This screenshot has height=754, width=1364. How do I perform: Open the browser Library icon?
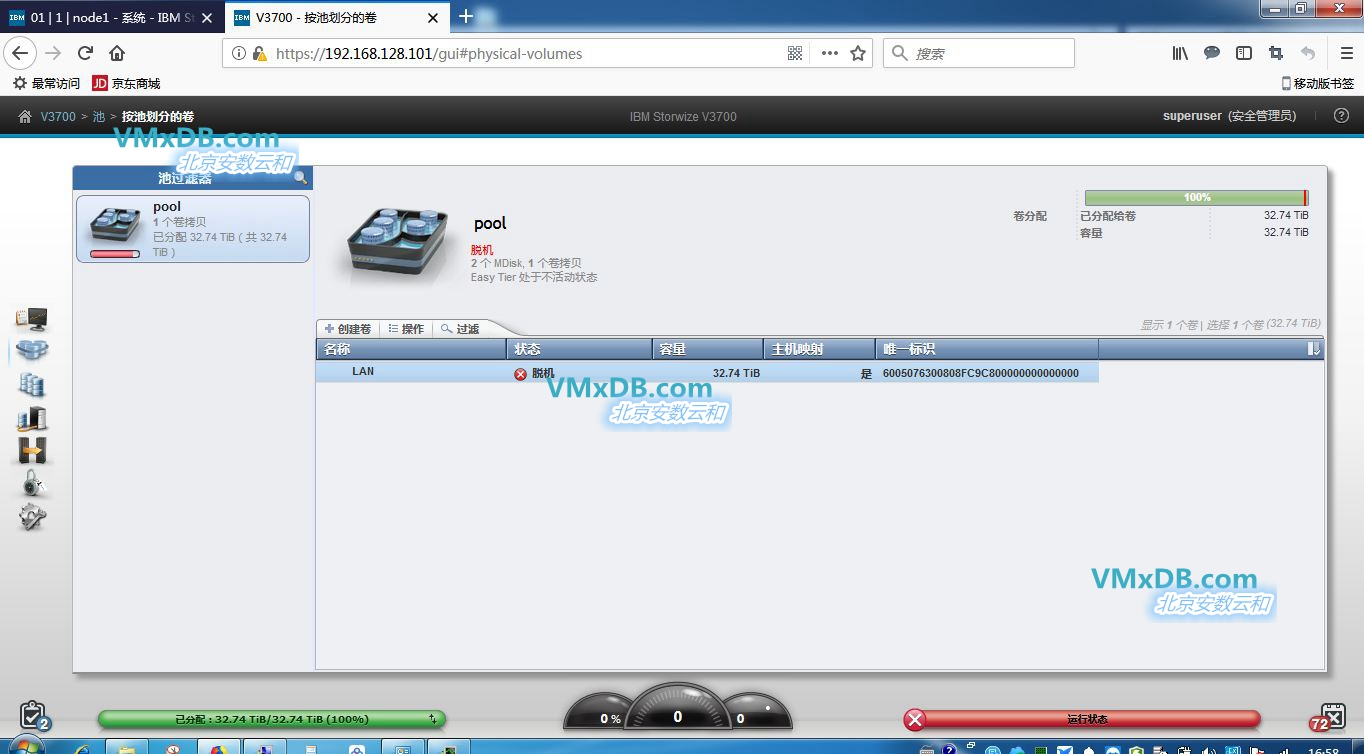click(x=1180, y=53)
